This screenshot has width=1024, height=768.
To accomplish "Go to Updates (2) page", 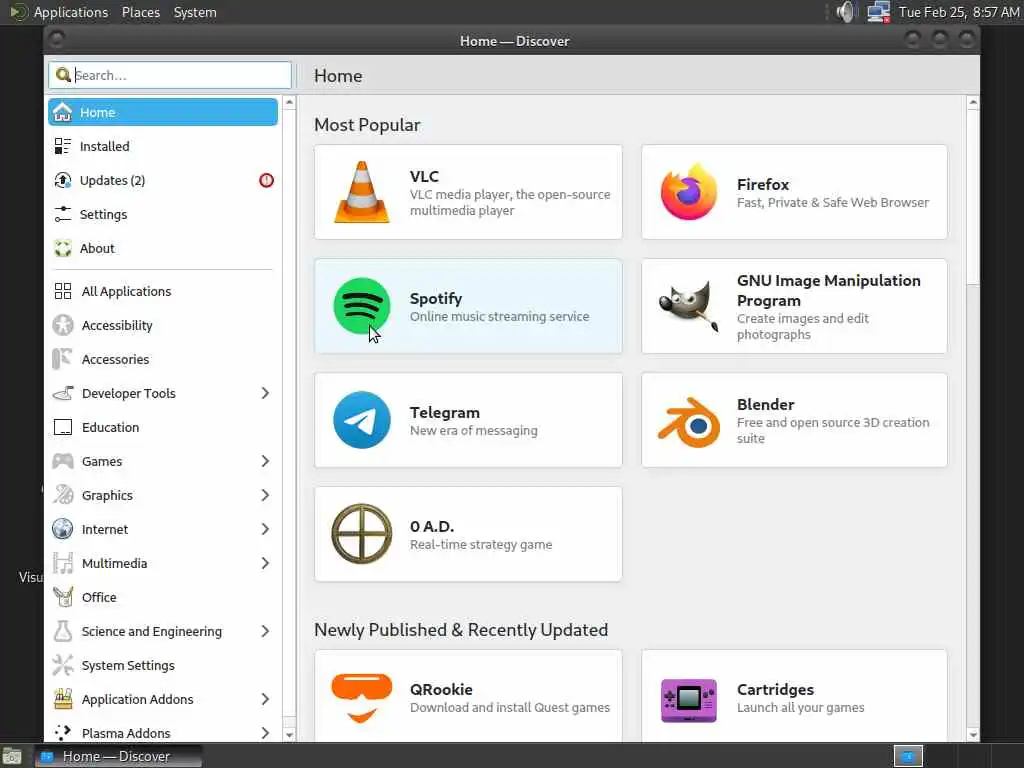I will click(163, 180).
